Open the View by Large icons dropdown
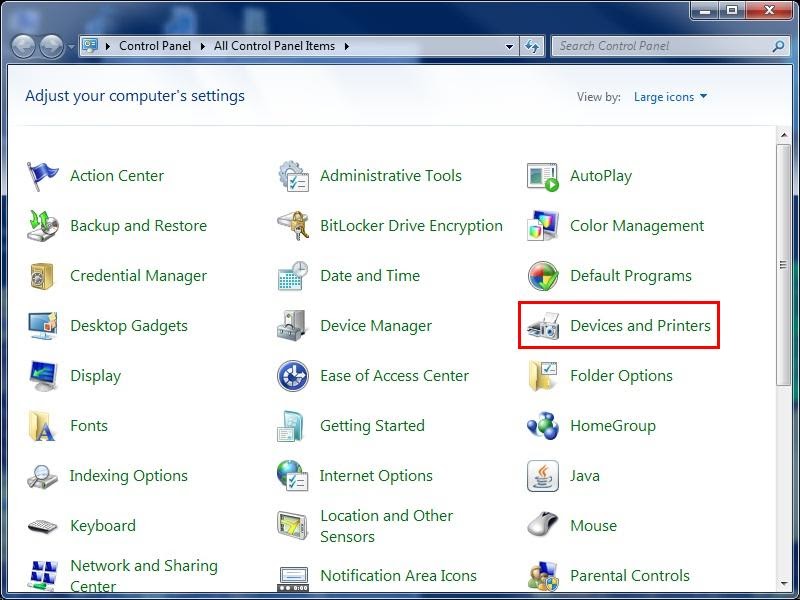800x600 pixels. (x=670, y=97)
